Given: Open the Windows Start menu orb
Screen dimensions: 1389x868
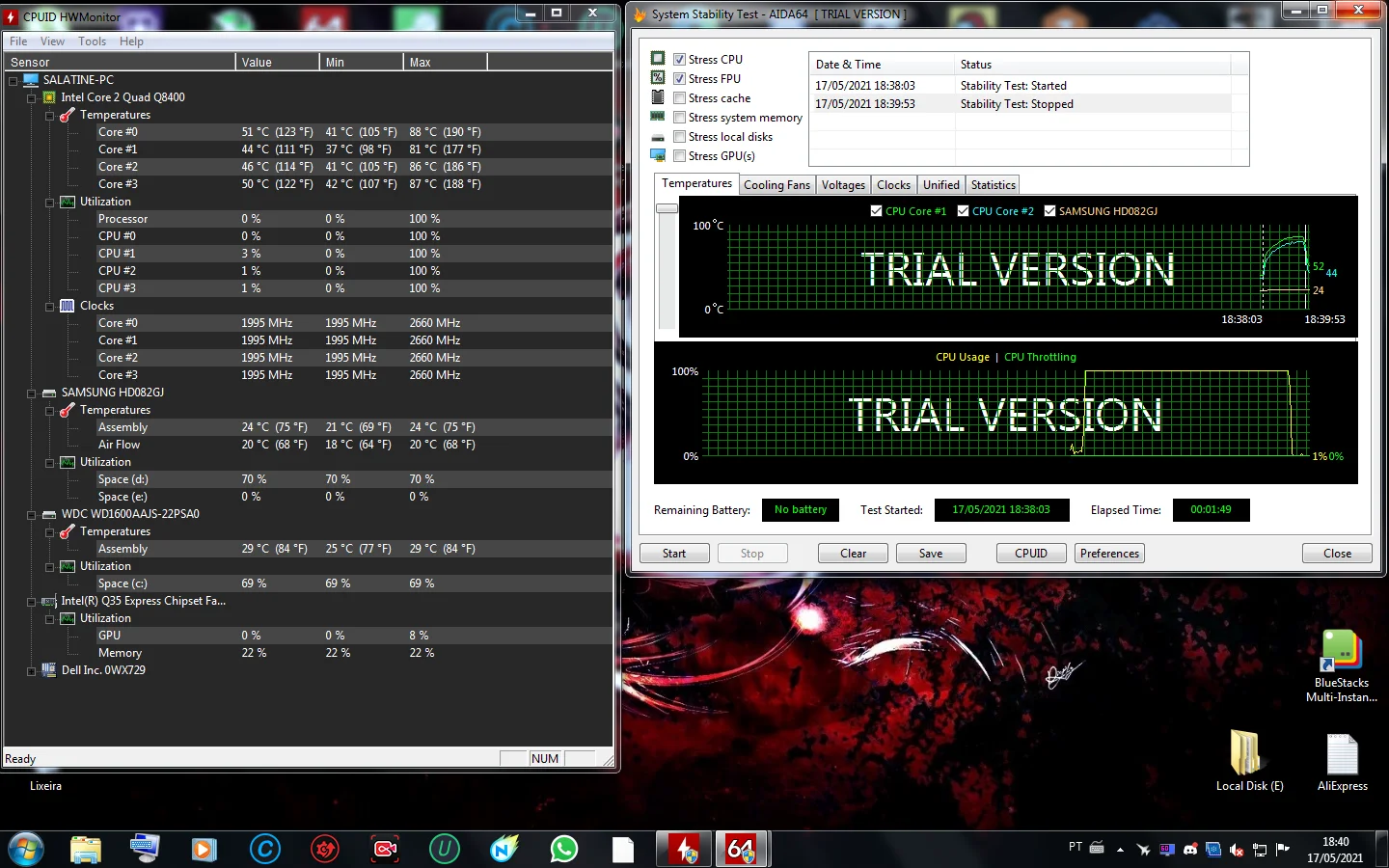Looking at the screenshot, I should (x=26, y=850).
